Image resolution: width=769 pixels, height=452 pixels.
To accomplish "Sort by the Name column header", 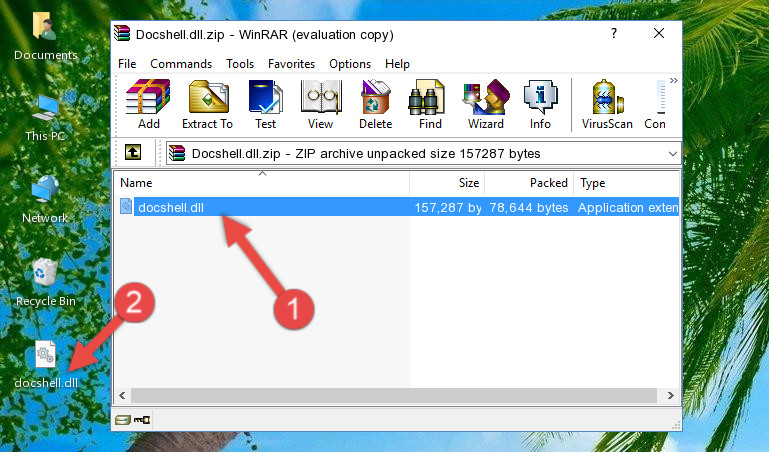I will click(x=262, y=183).
